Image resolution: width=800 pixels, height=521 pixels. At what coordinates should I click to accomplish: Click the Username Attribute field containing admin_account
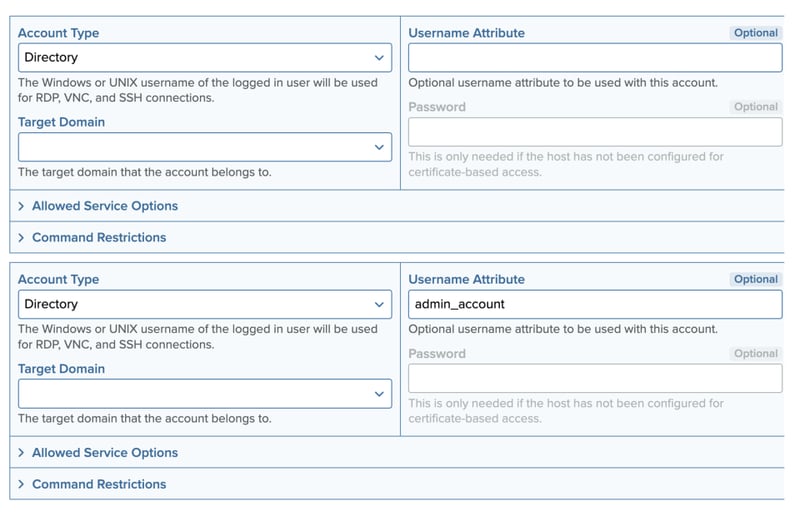[x=595, y=305]
